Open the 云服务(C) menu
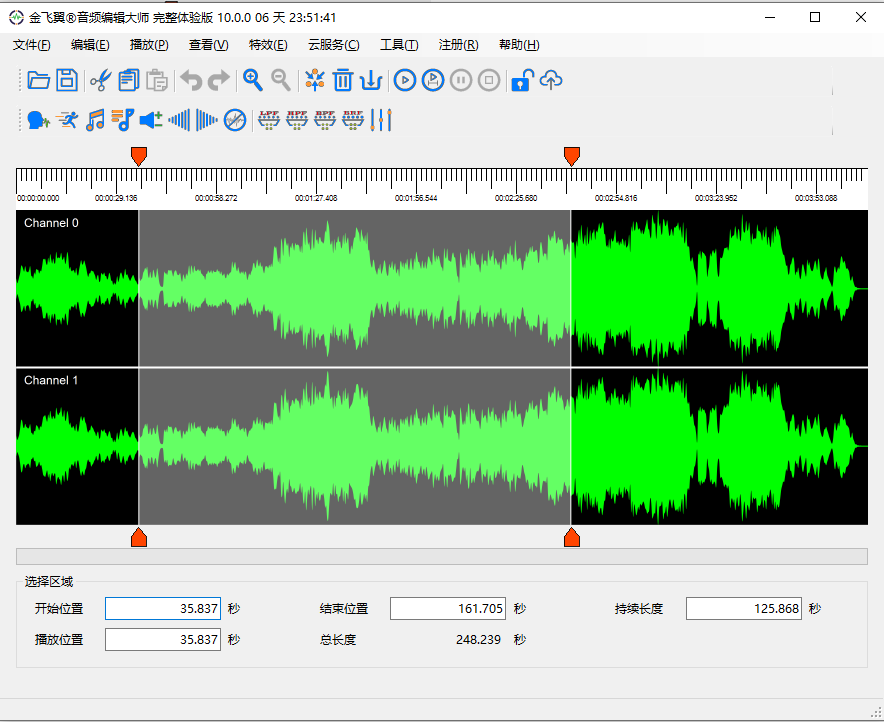Viewport: 884px width, 722px height. [334, 45]
